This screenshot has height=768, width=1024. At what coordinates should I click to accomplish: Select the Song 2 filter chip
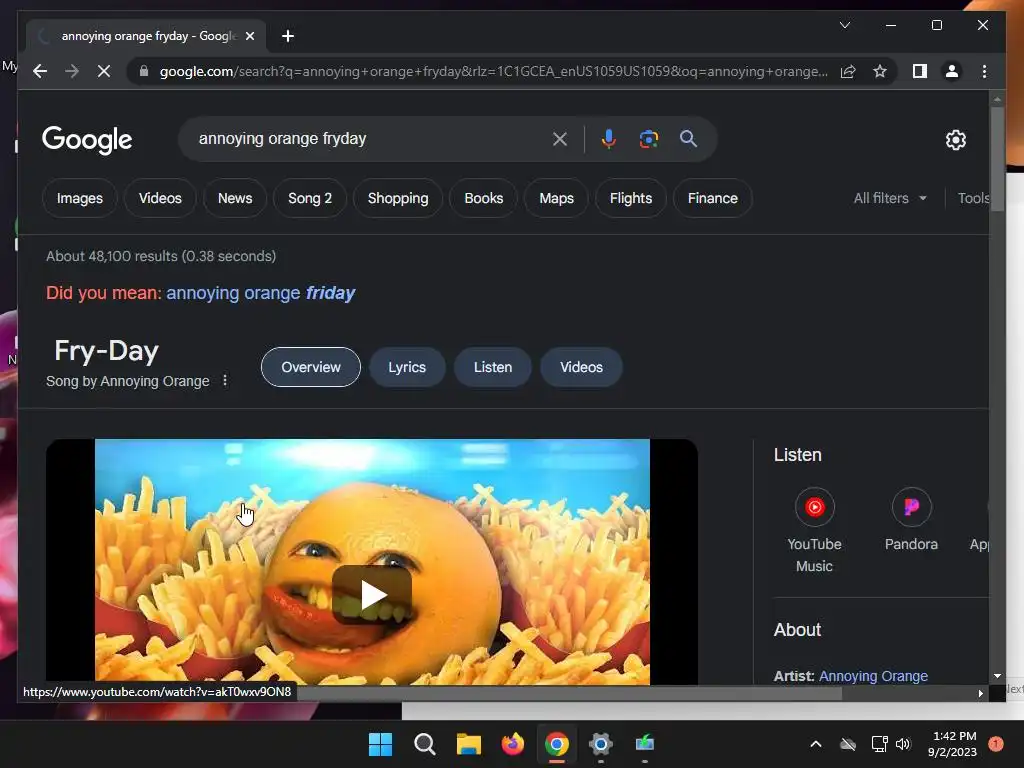coord(310,198)
